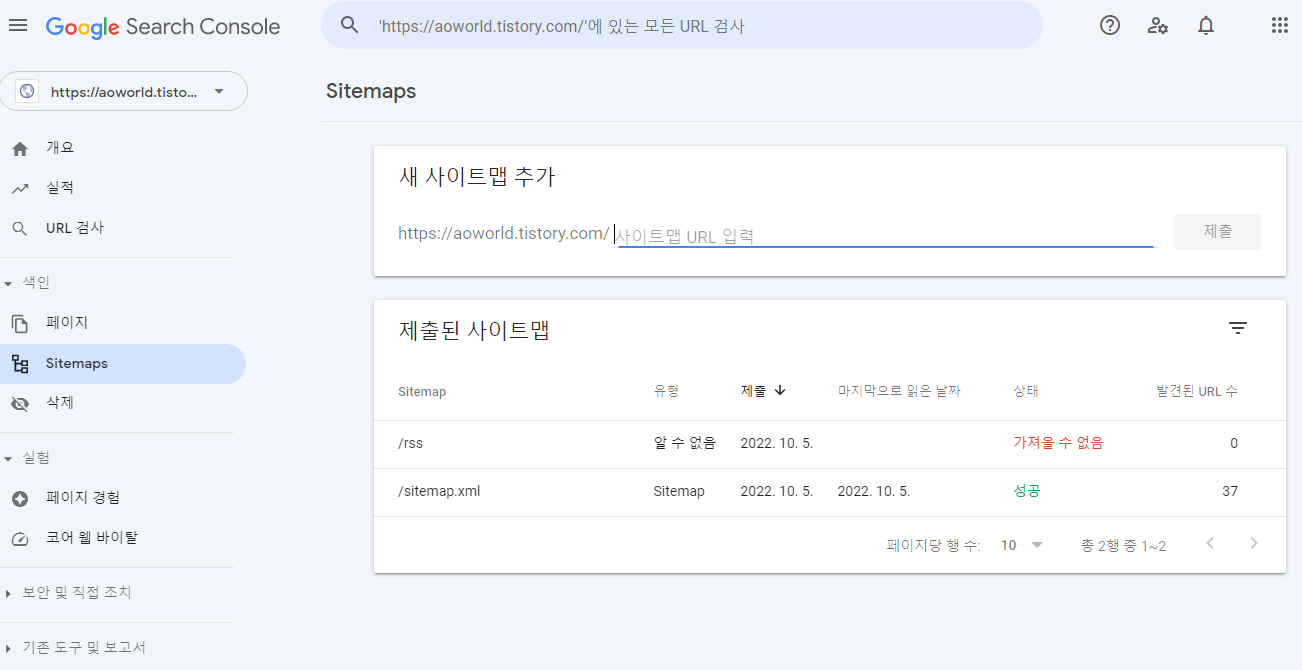Open the hamburger main menu

pyautogui.click(x=18, y=26)
